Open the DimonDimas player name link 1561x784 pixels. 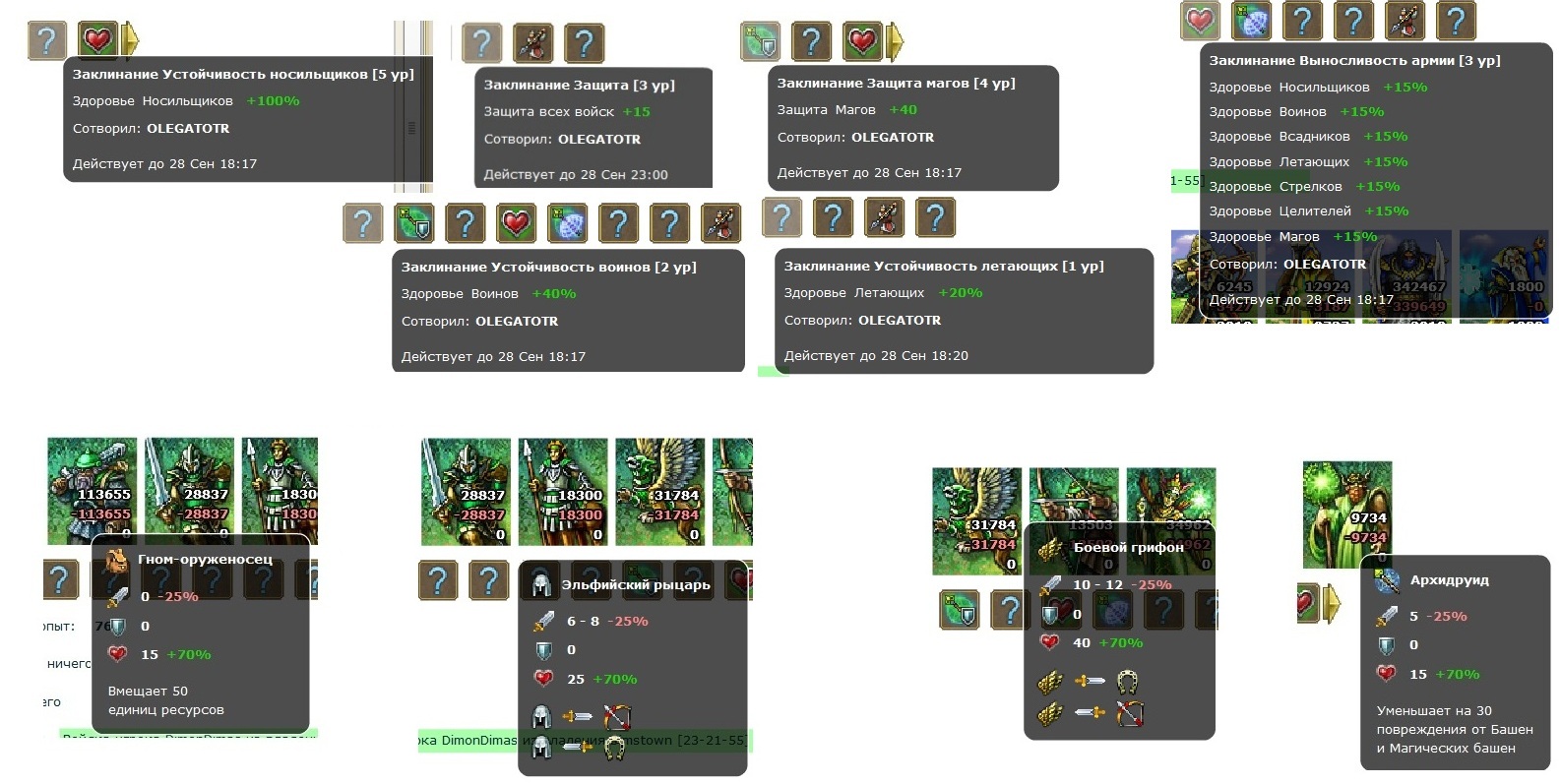pos(478,740)
